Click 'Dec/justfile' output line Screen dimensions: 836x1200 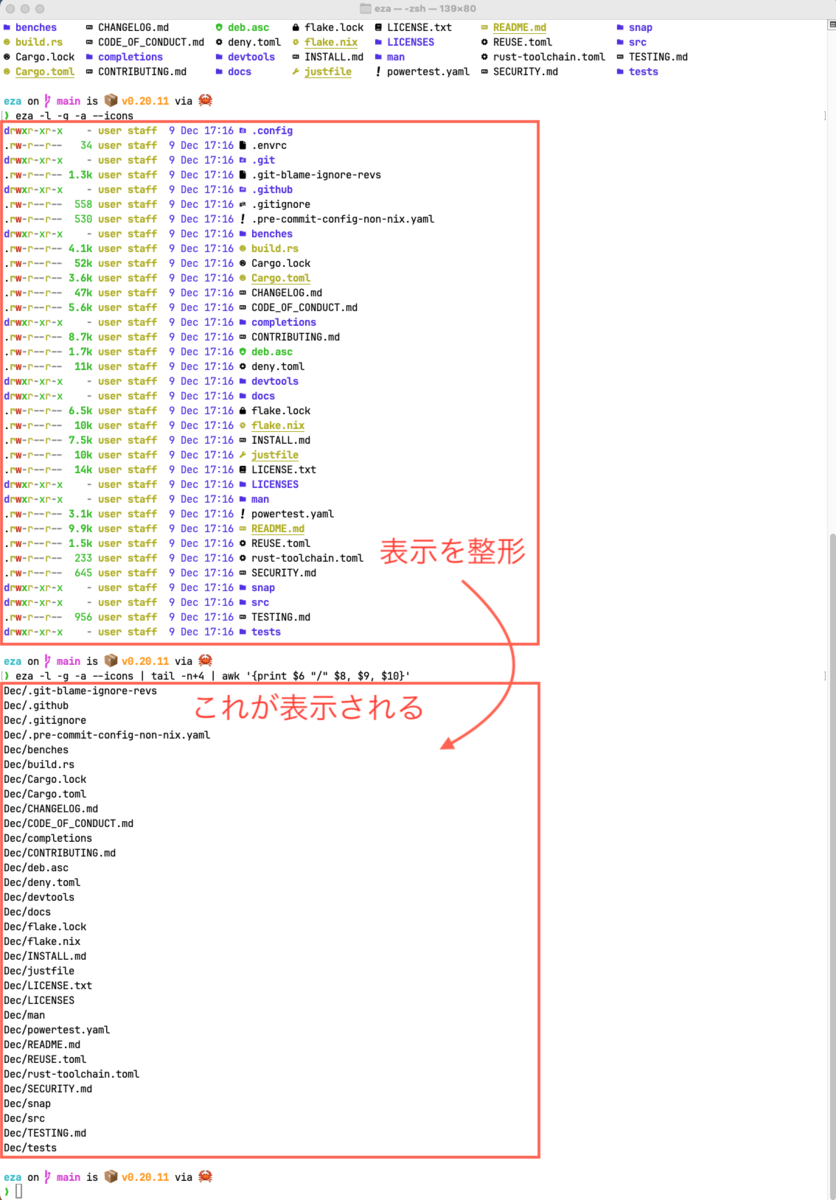click(x=39, y=971)
